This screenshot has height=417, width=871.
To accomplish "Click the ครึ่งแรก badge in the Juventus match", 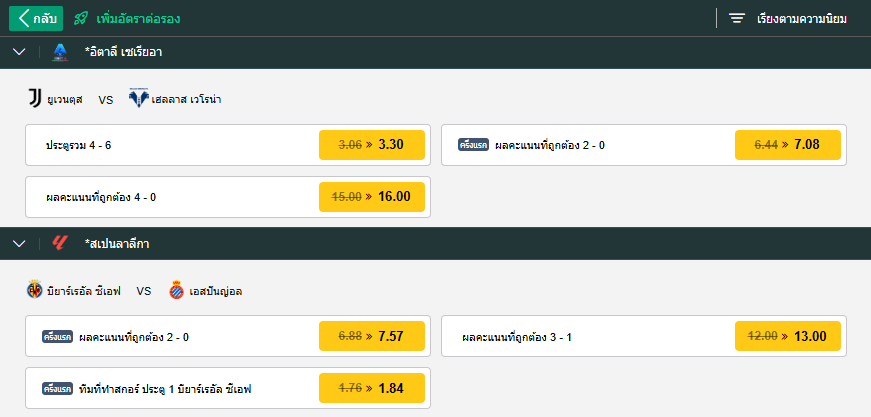I will pyautogui.click(x=473, y=145).
